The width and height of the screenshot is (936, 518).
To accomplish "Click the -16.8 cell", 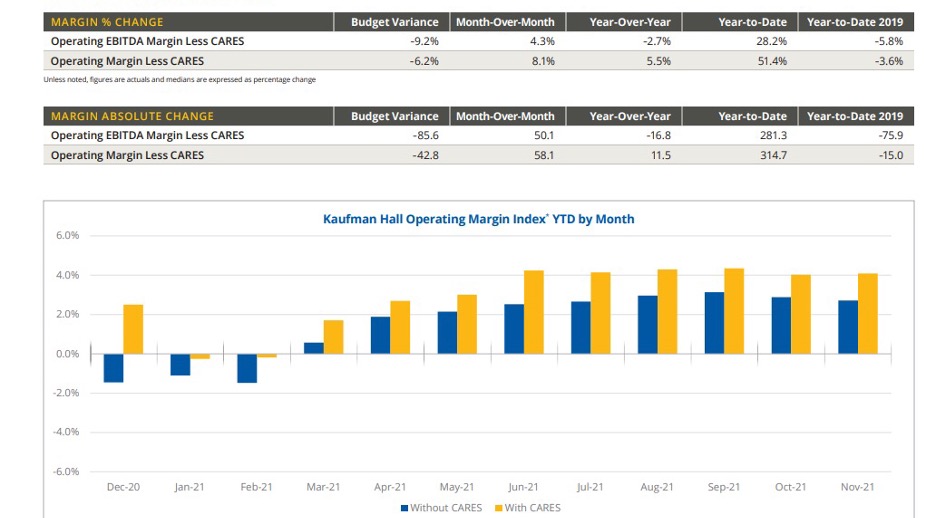I will click(x=658, y=135).
